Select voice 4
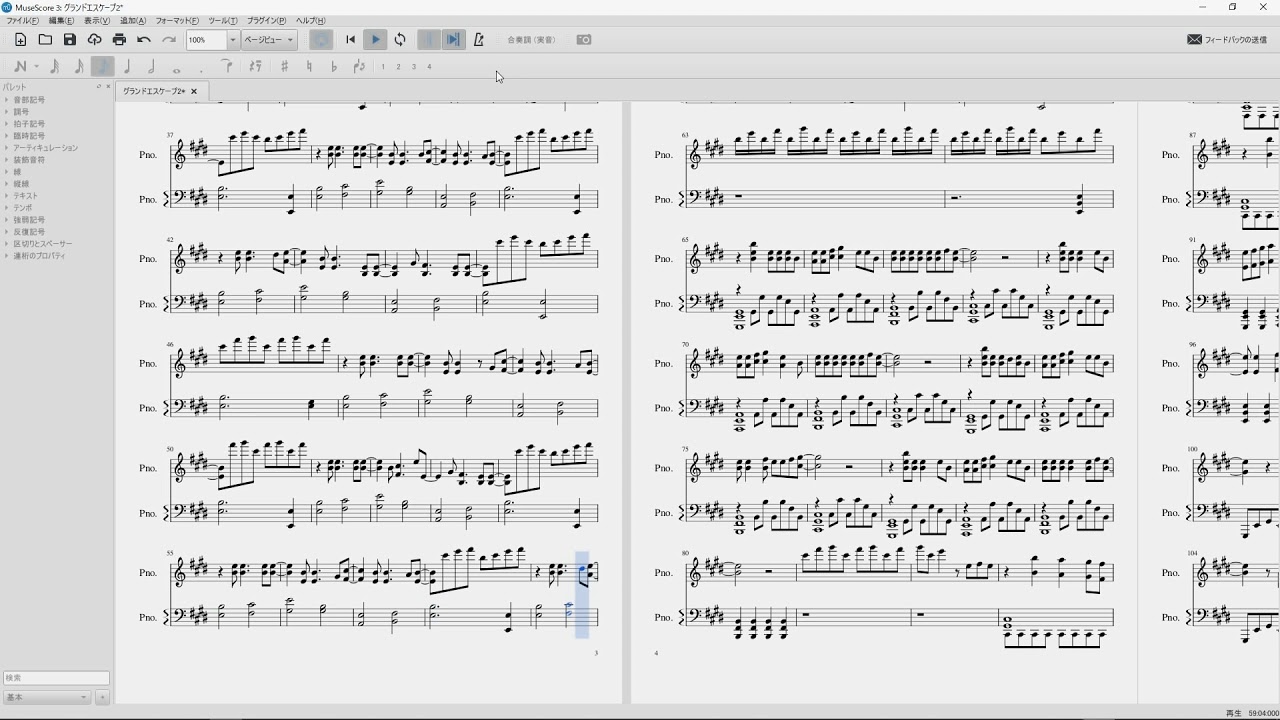The height and width of the screenshot is (720, 1280). pyautogui.click(x=429, y=67)
